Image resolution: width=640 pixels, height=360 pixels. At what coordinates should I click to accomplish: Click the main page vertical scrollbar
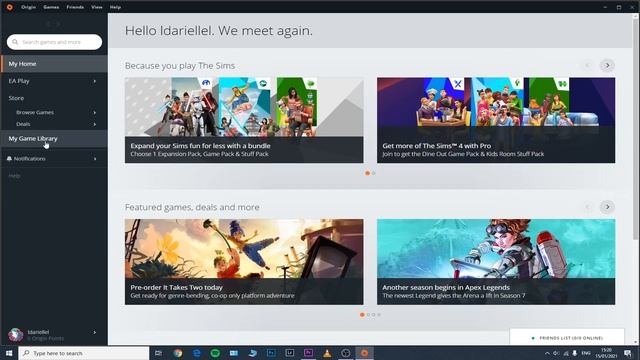pyautogui.click(x=635, y=129)
